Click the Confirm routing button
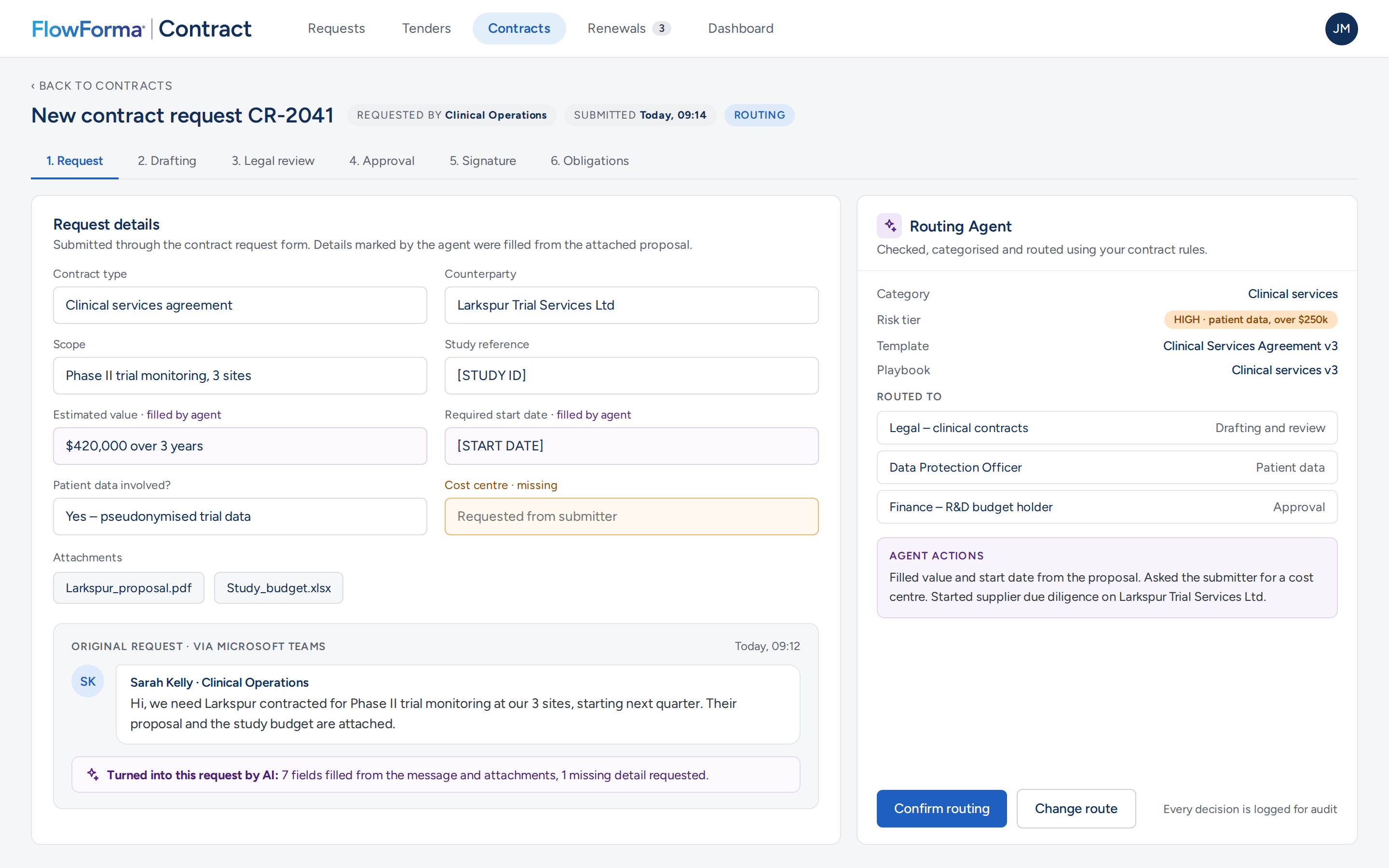Viewport: 1389px width, 868px height. click(941, 808)
